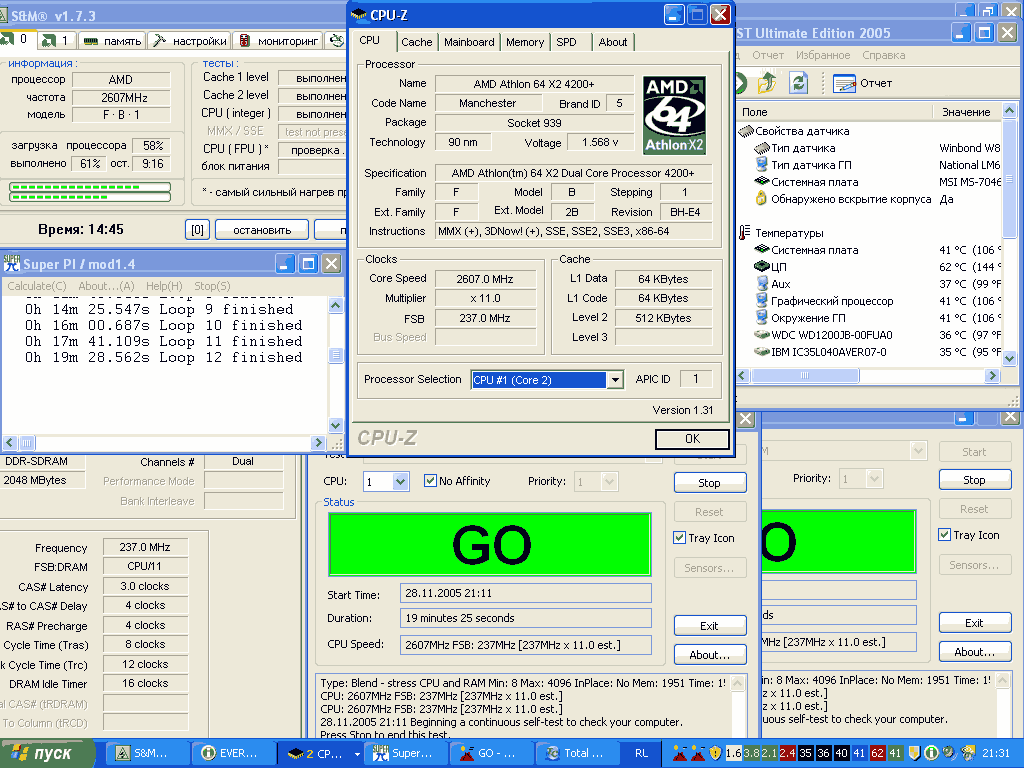Select the thermometer Температуры section icon
The image size is (1024, 768).
tap(745, 233)
